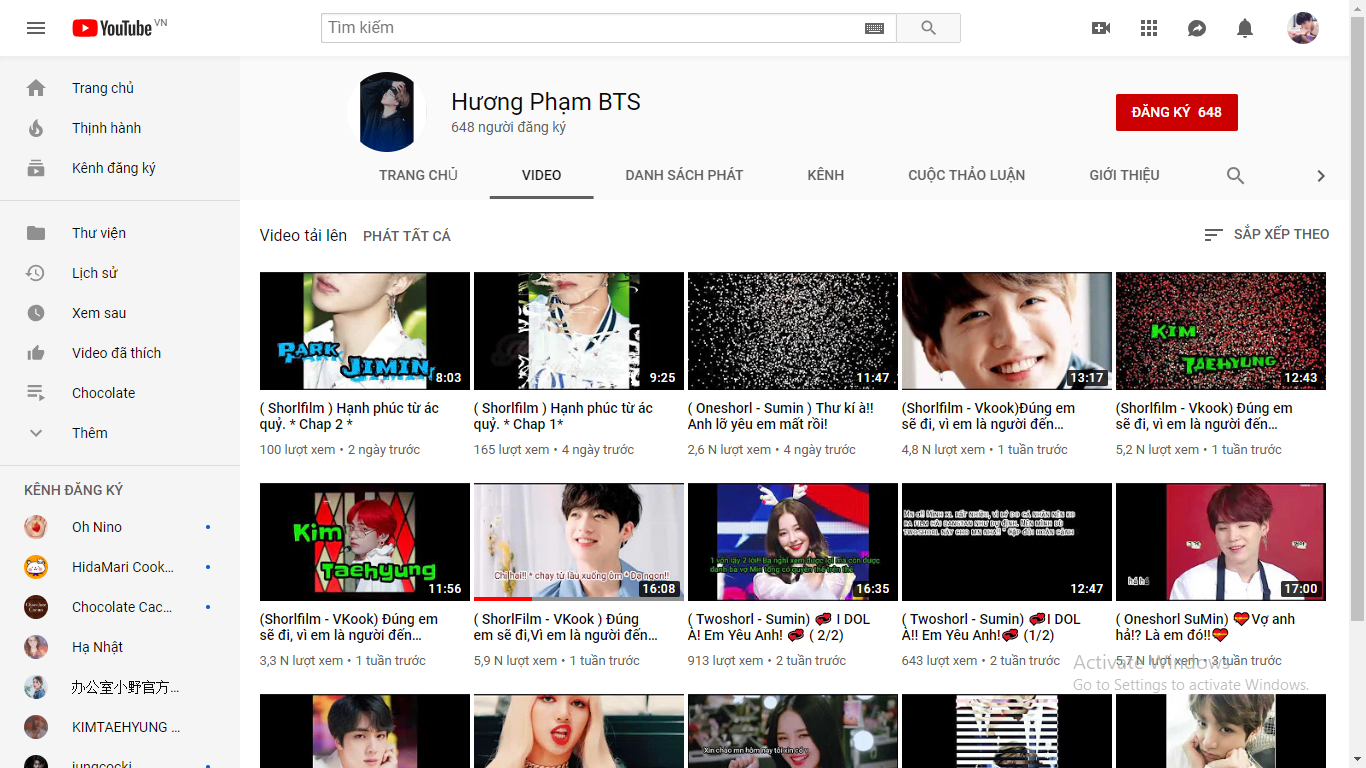Open the 11:47 starry video thumbnail
This screenshot has width=1366, height=768.
(793, 331)
